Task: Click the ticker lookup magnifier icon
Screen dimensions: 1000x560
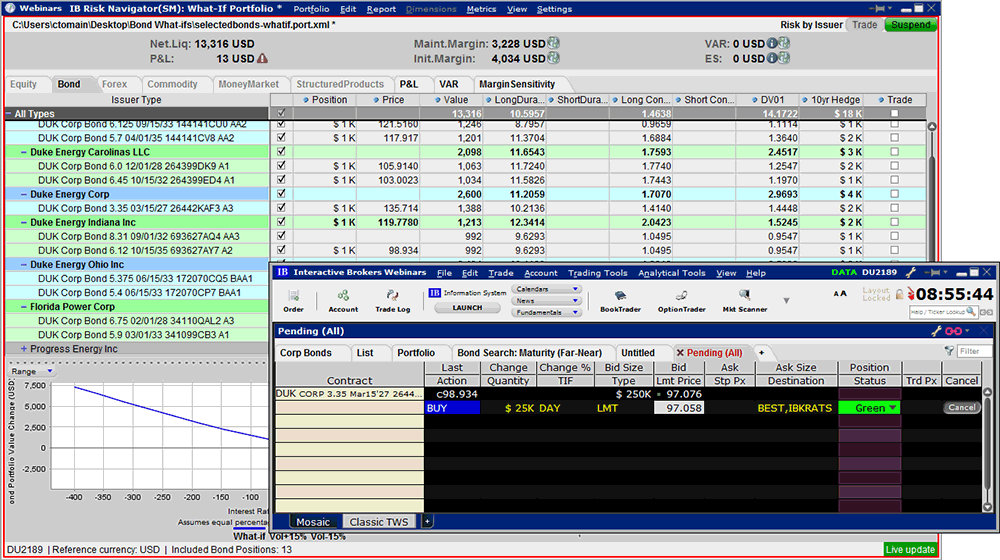Action: (971, 311)
